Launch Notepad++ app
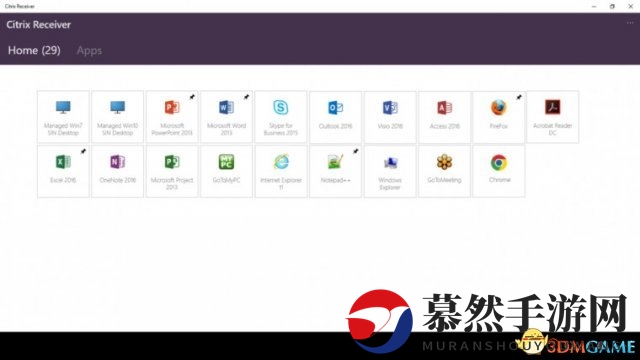The width and height of the screenshot is (640, 360). (x=336, y=171)
